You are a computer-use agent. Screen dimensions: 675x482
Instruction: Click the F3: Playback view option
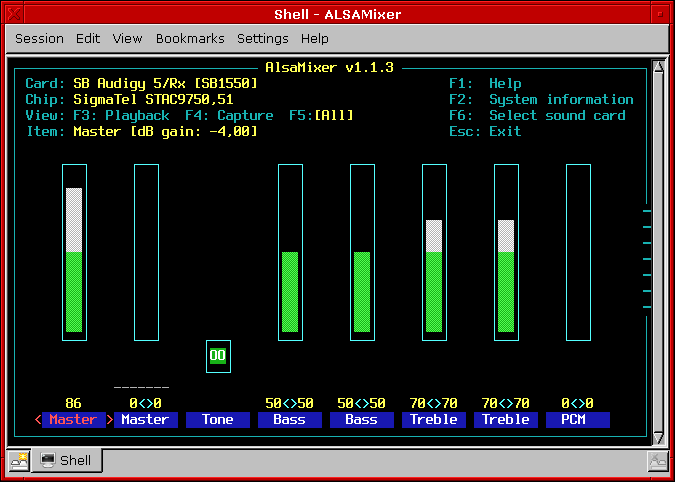(x=121, y=116)
